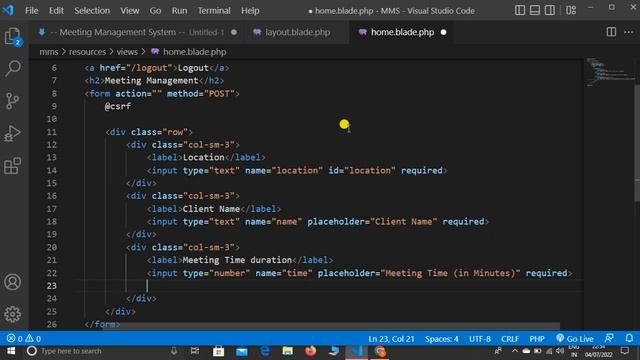Click "Client Name" label text line 17

(x=211, y=209)
